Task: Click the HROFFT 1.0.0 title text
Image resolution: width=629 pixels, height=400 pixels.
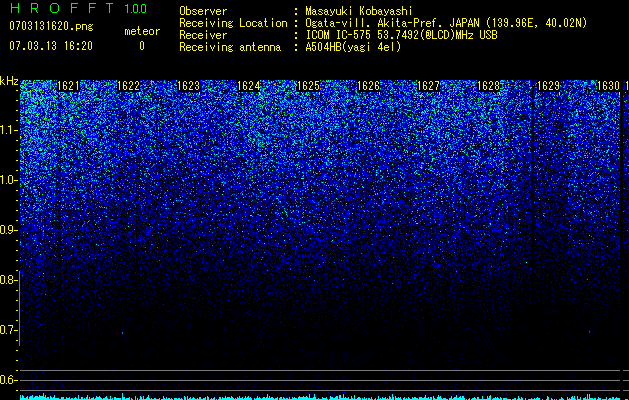Action: 78,8
